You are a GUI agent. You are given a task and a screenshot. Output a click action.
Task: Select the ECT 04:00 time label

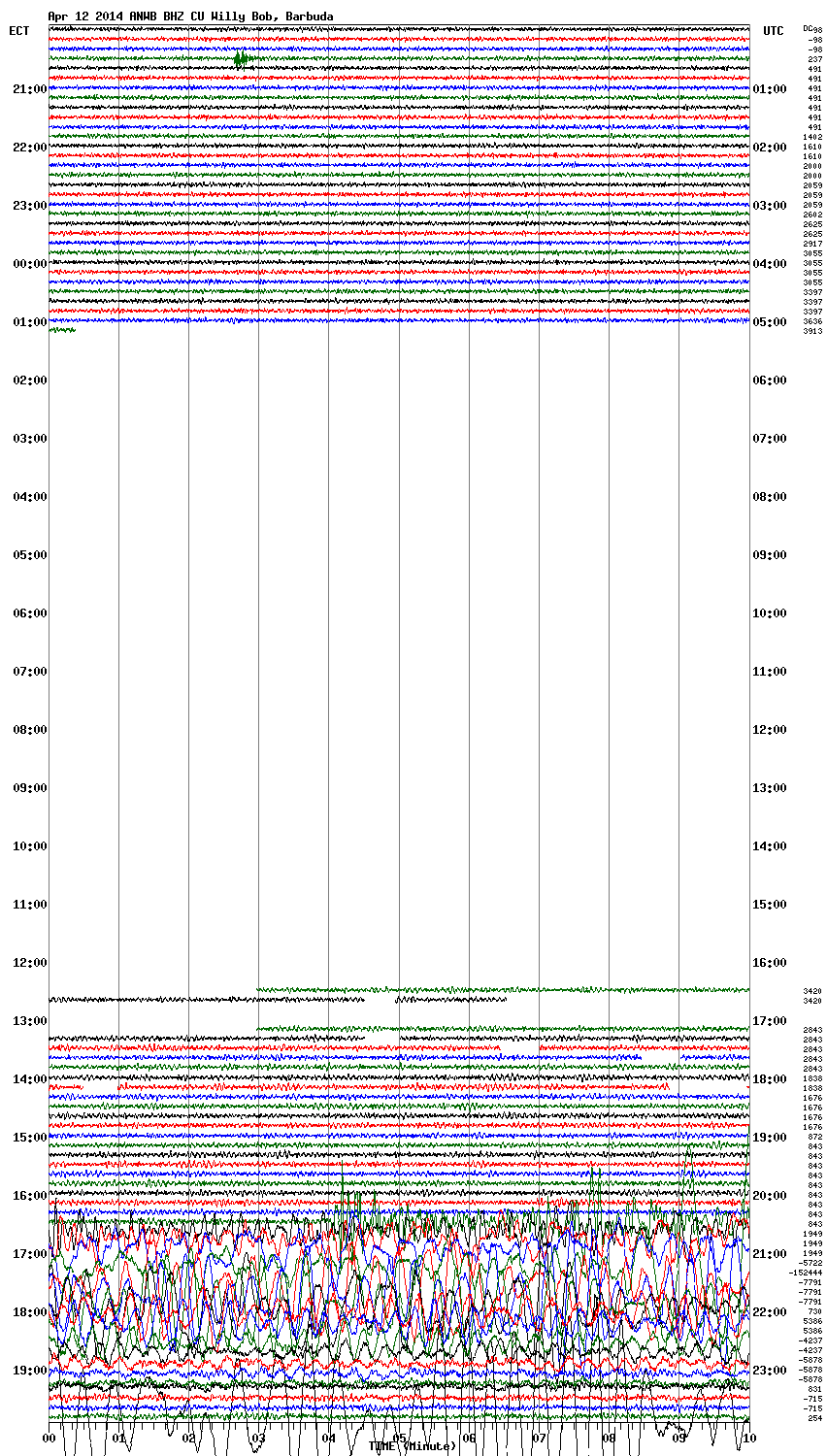(30, 497)
